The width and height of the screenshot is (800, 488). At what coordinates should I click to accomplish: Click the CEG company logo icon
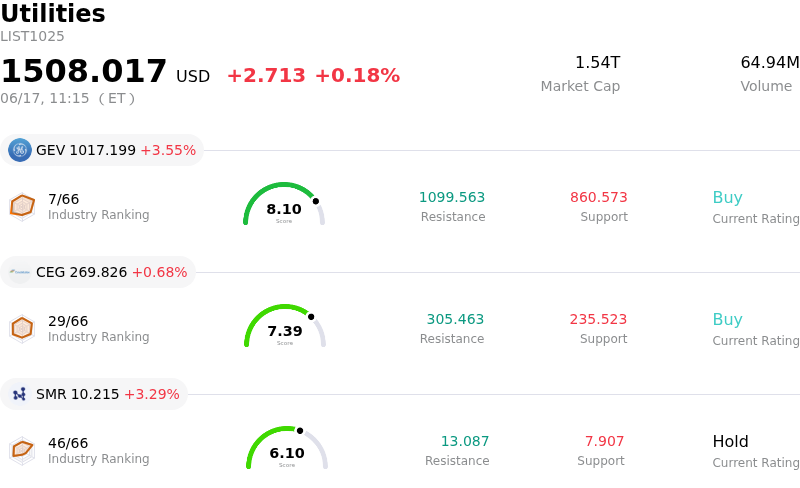(x=19, y=272)
